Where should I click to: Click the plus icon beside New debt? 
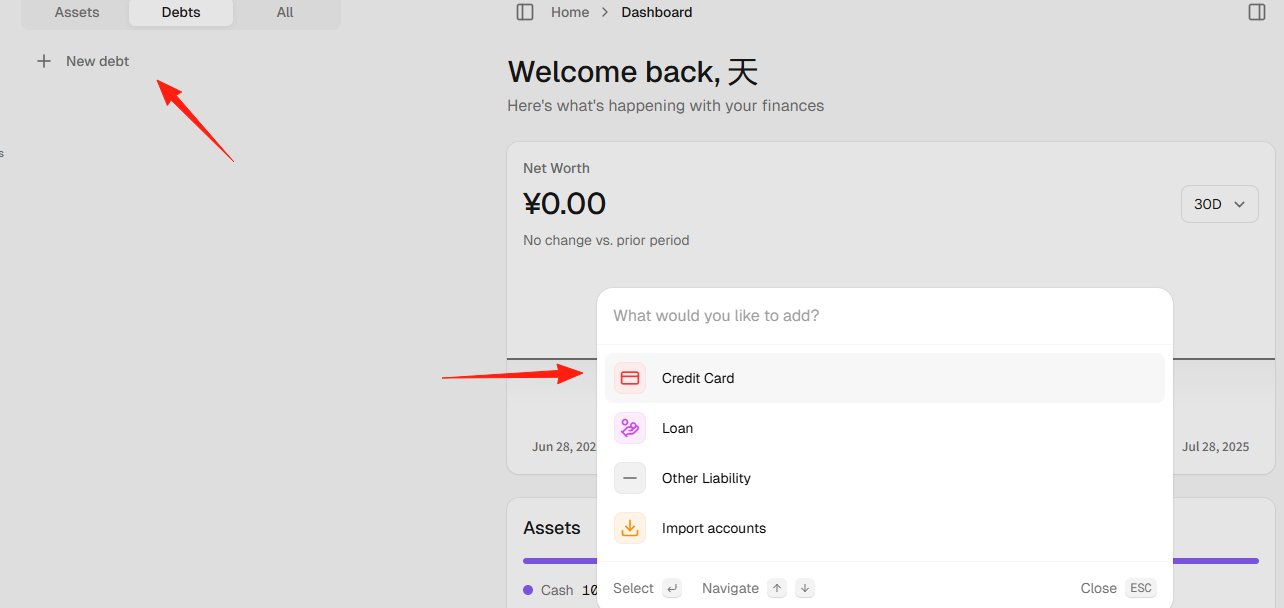click(x=44, y=61)
